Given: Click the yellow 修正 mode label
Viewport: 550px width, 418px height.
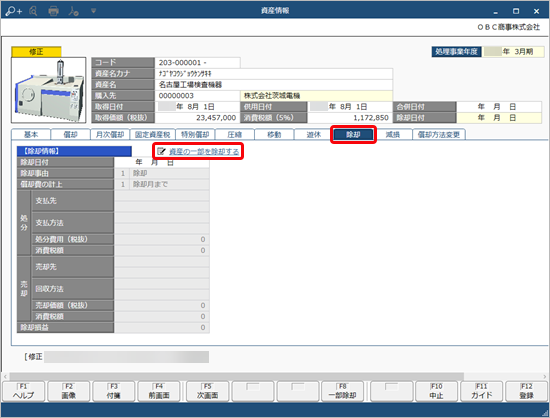Looking at the screenshot, I should coord(36,52).
